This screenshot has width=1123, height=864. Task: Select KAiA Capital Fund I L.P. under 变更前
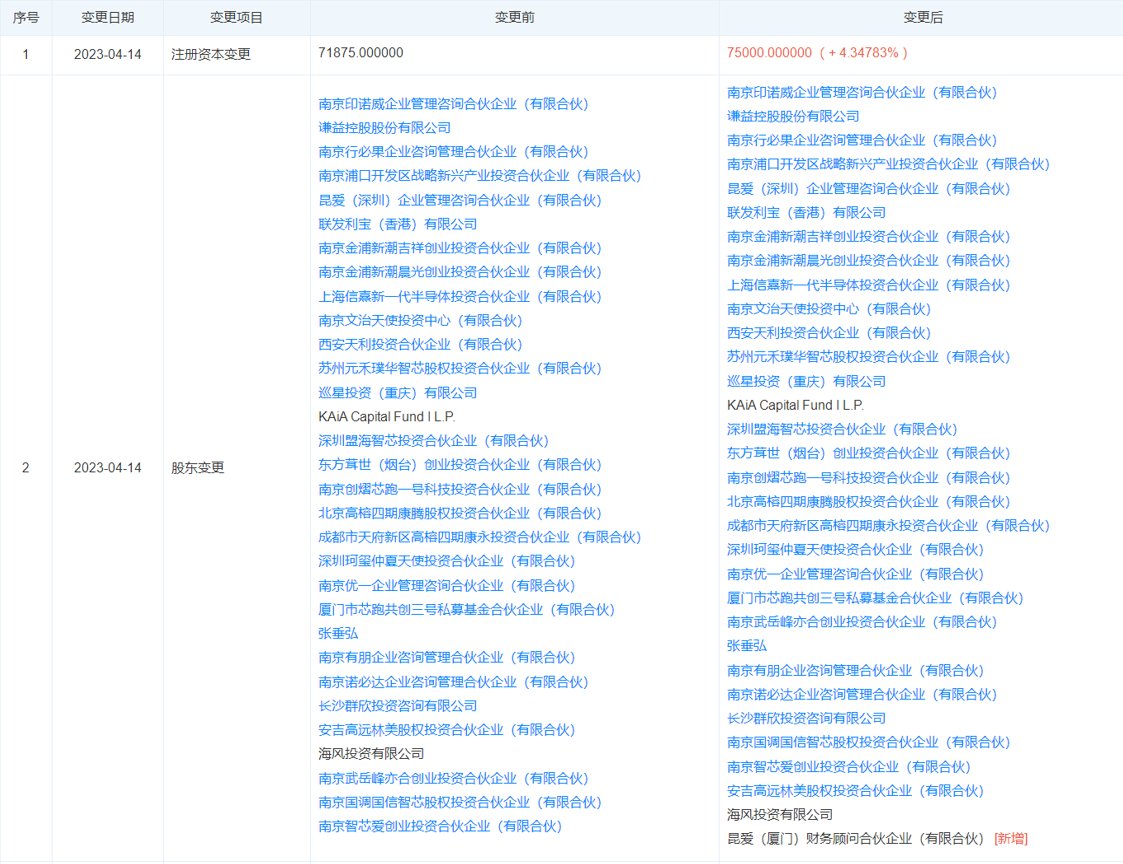(387, 416)
